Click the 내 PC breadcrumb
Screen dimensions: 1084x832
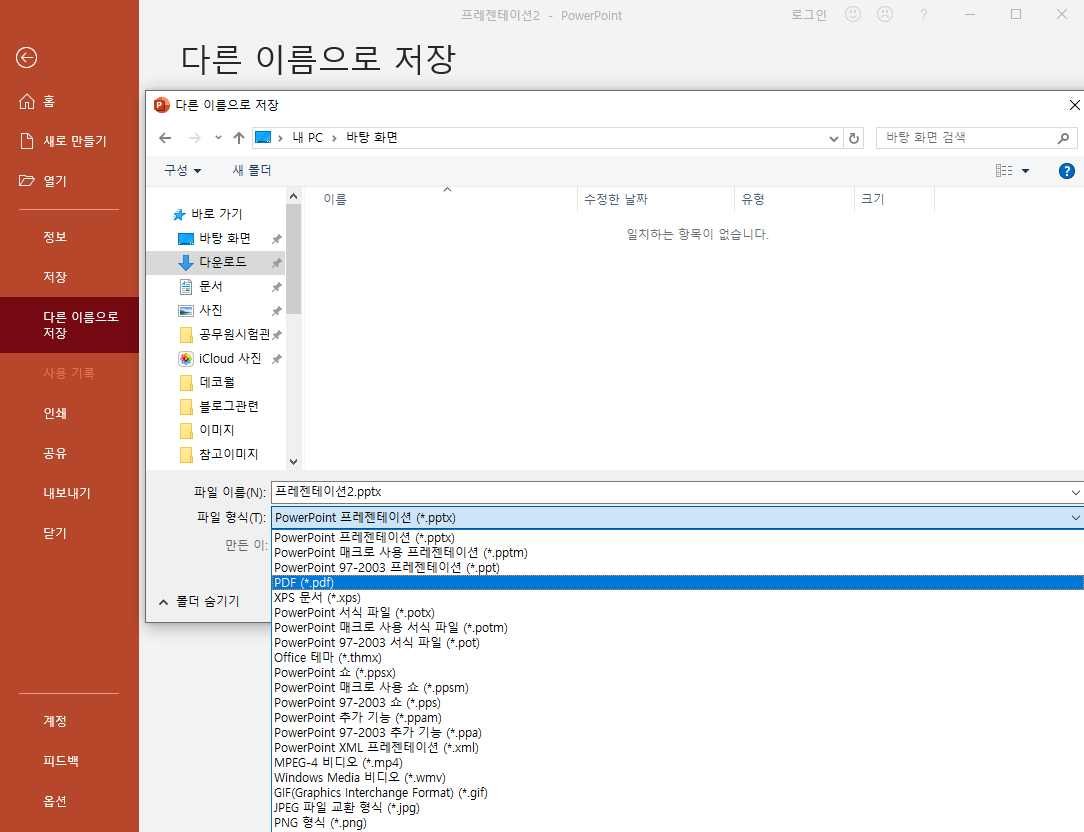pyautogui.click(x=308, y=138)
